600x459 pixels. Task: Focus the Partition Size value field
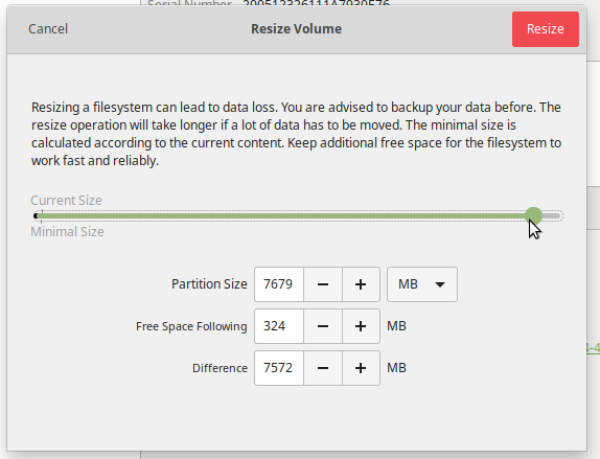[278, 285]
